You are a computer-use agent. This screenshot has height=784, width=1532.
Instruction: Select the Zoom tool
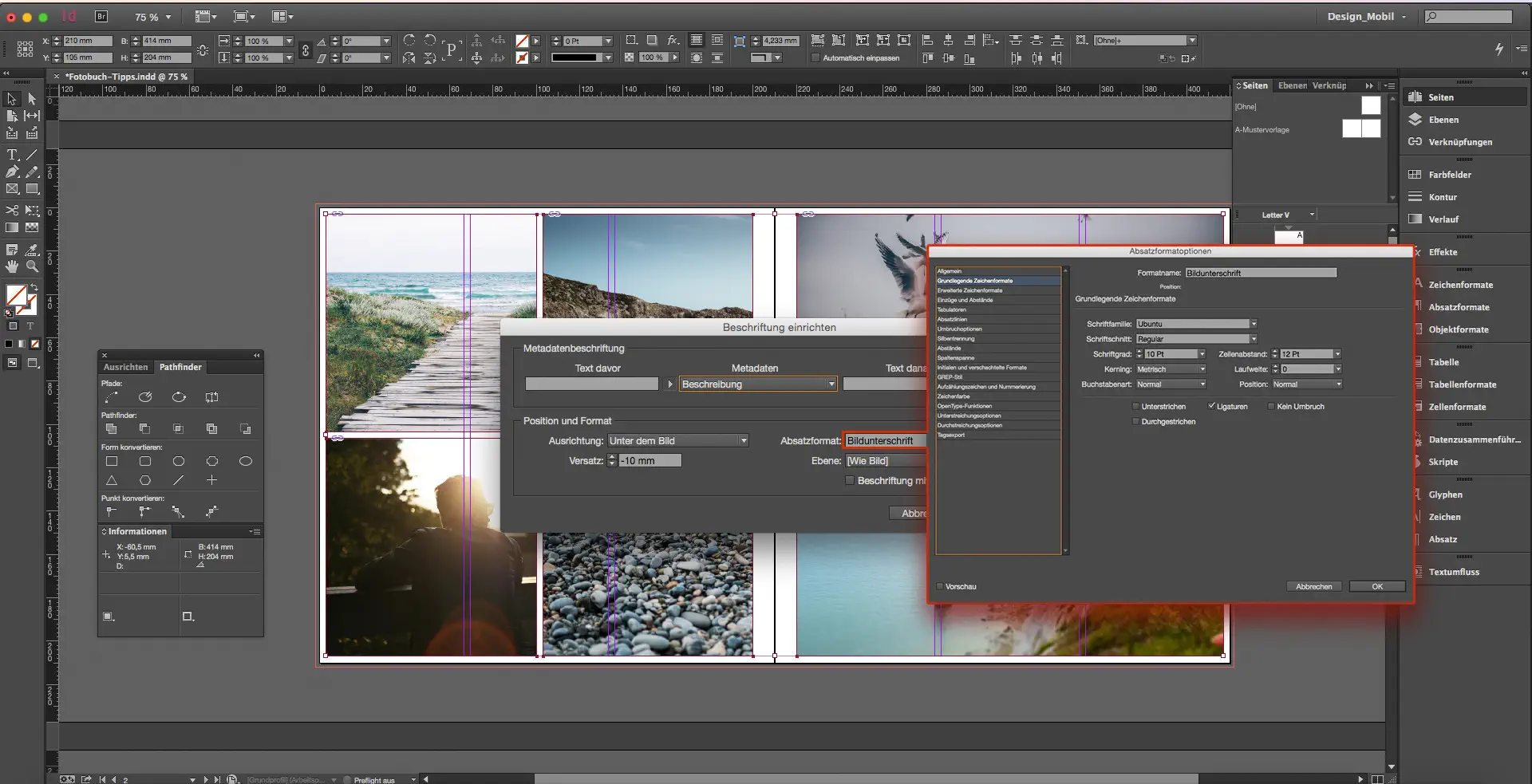click(33, 267)
